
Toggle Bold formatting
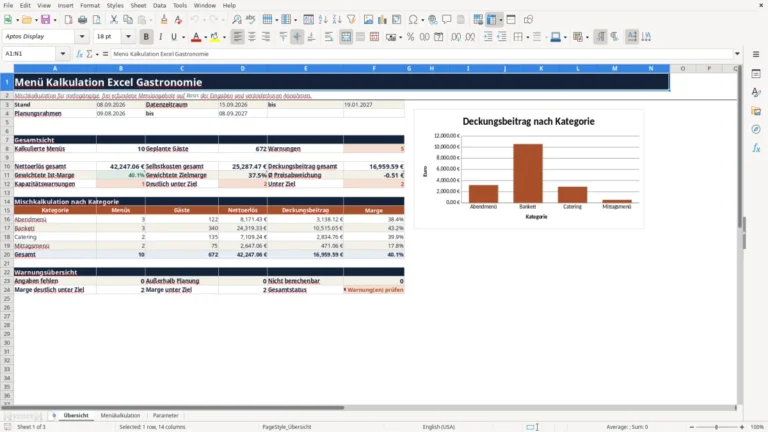point(146,37)
